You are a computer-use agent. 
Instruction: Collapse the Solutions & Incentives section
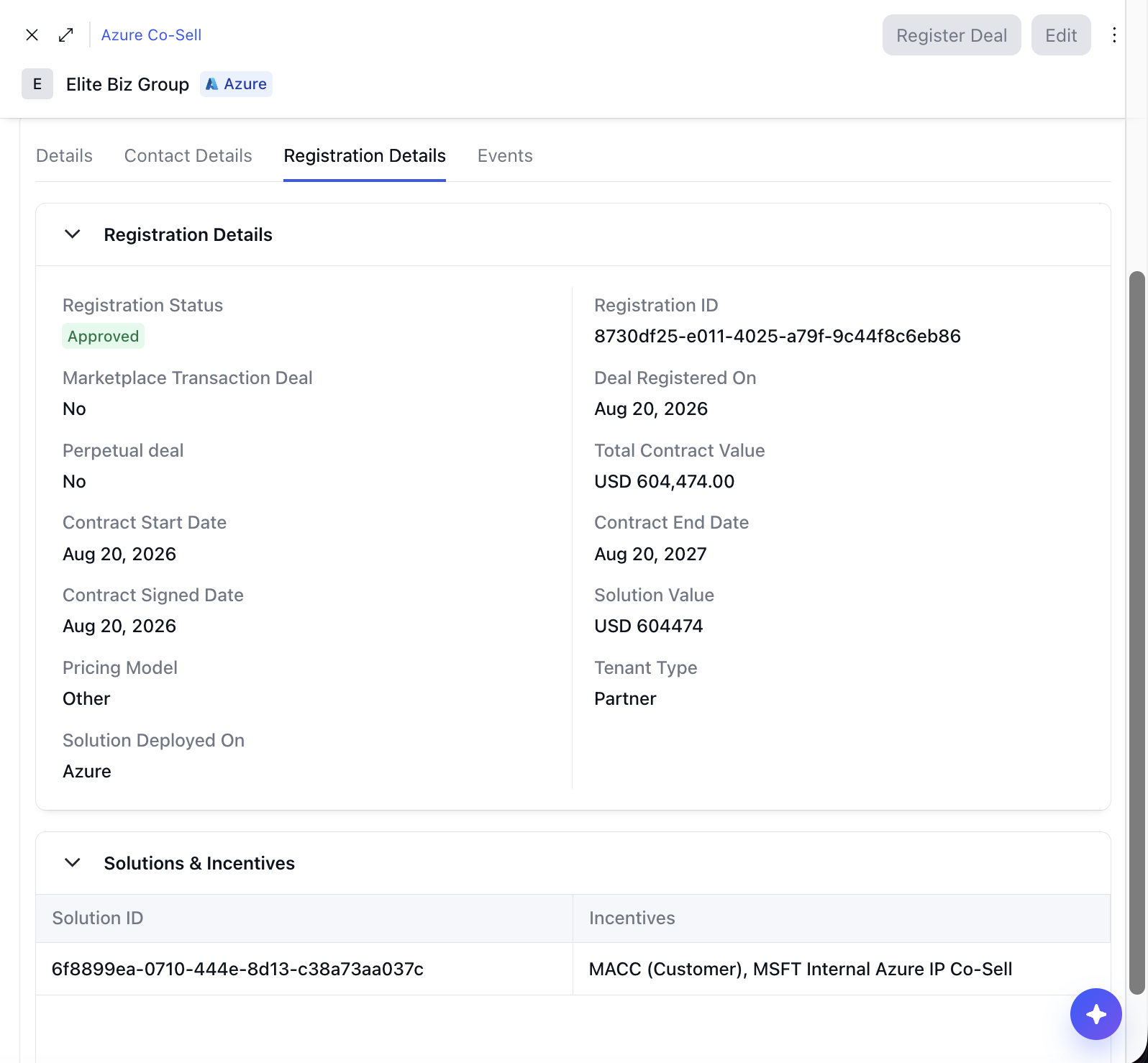point(73,863)
